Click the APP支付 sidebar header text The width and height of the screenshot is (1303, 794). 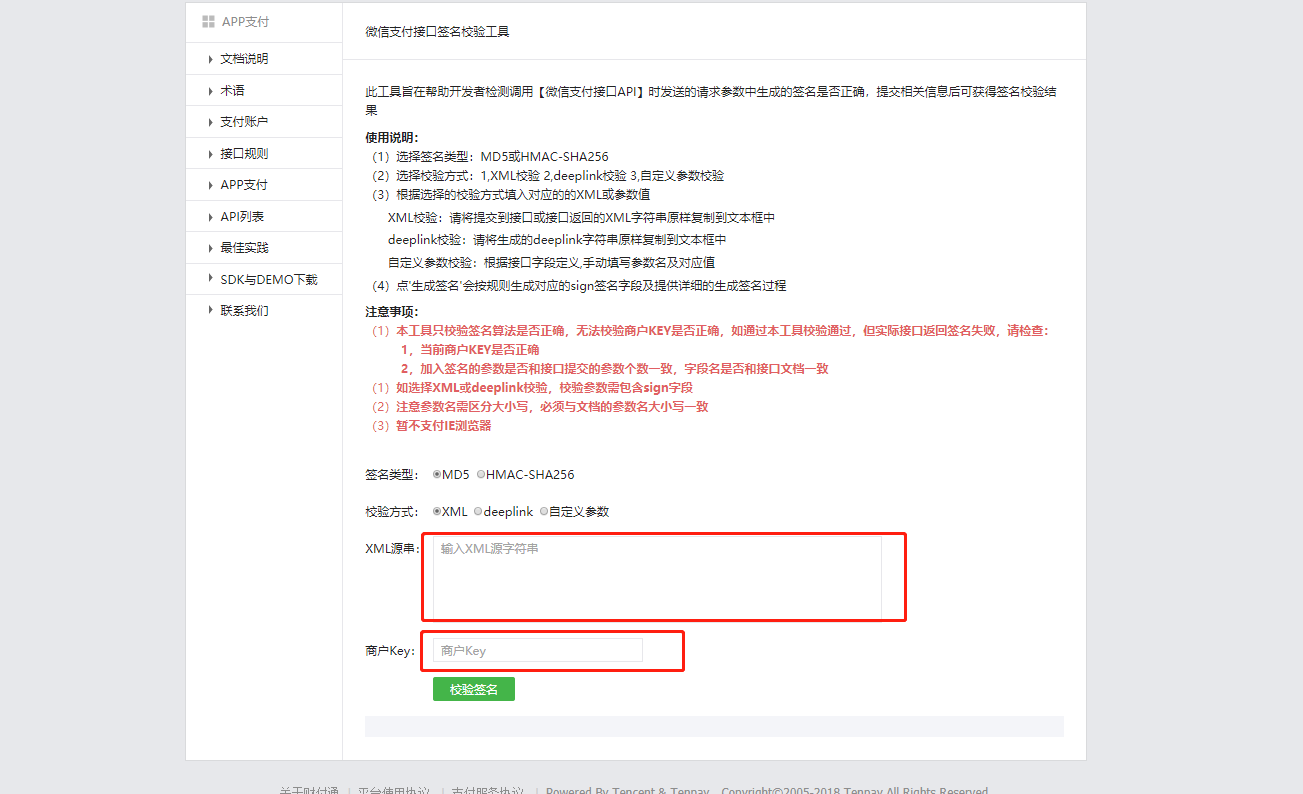[245, 22]
